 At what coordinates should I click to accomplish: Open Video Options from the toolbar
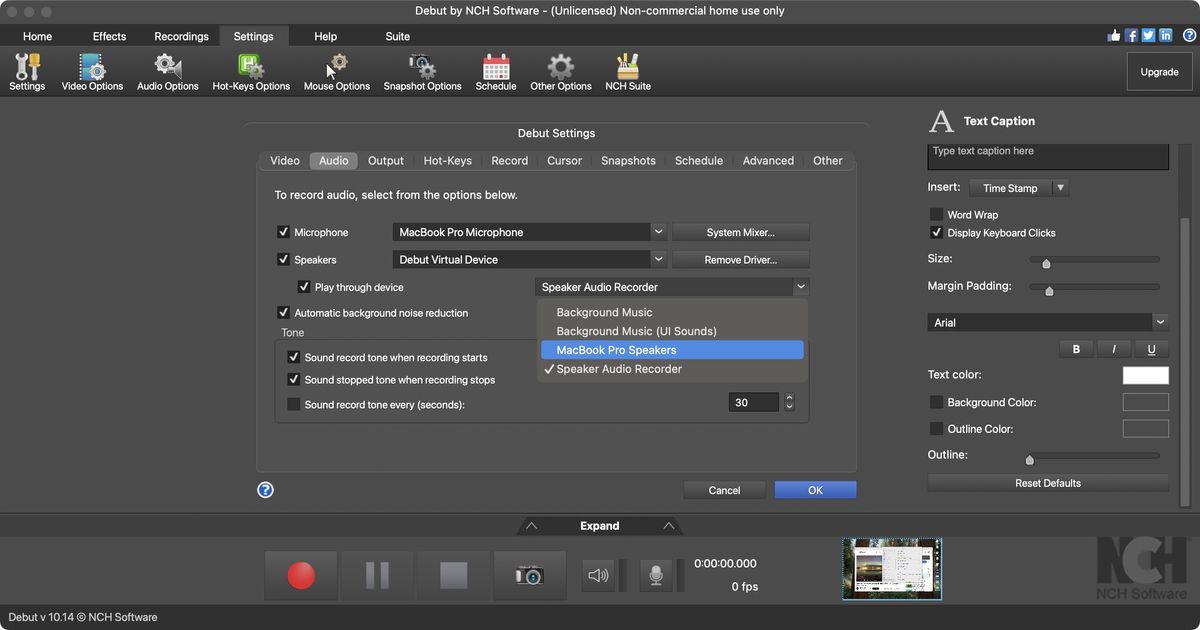91,70
